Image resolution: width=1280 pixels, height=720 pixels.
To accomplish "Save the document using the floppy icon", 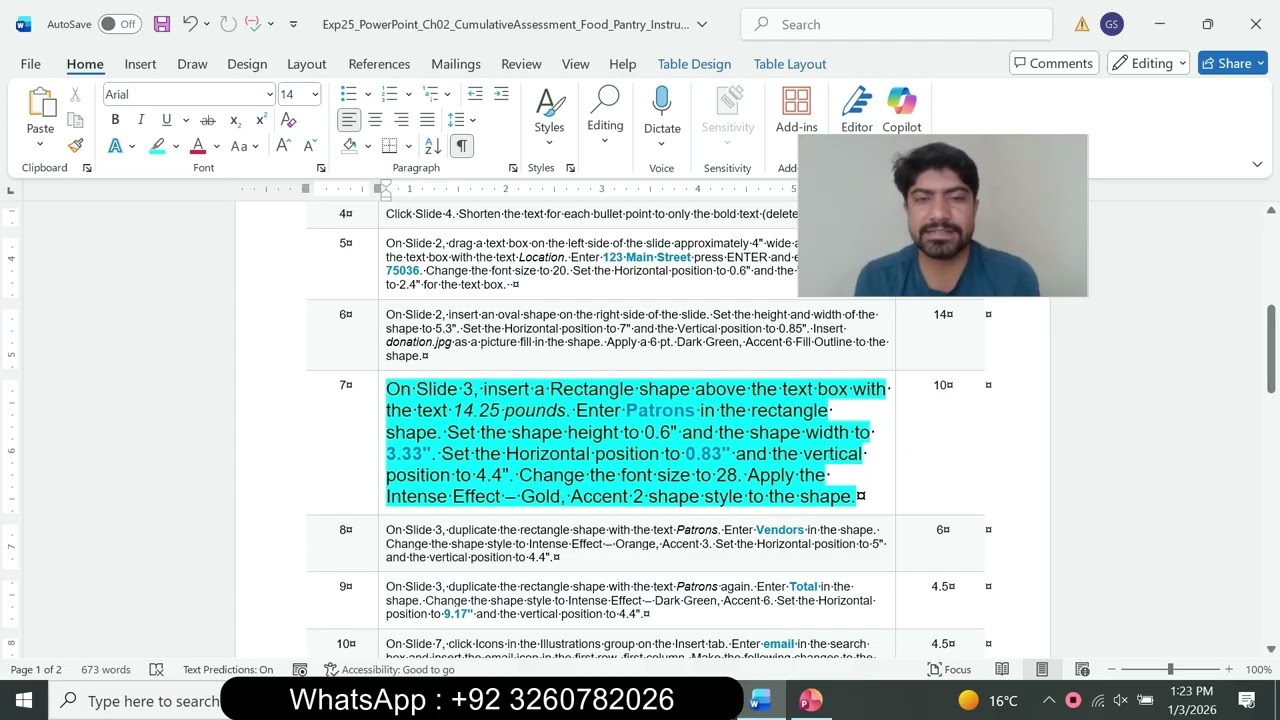I will click(162, 24).
